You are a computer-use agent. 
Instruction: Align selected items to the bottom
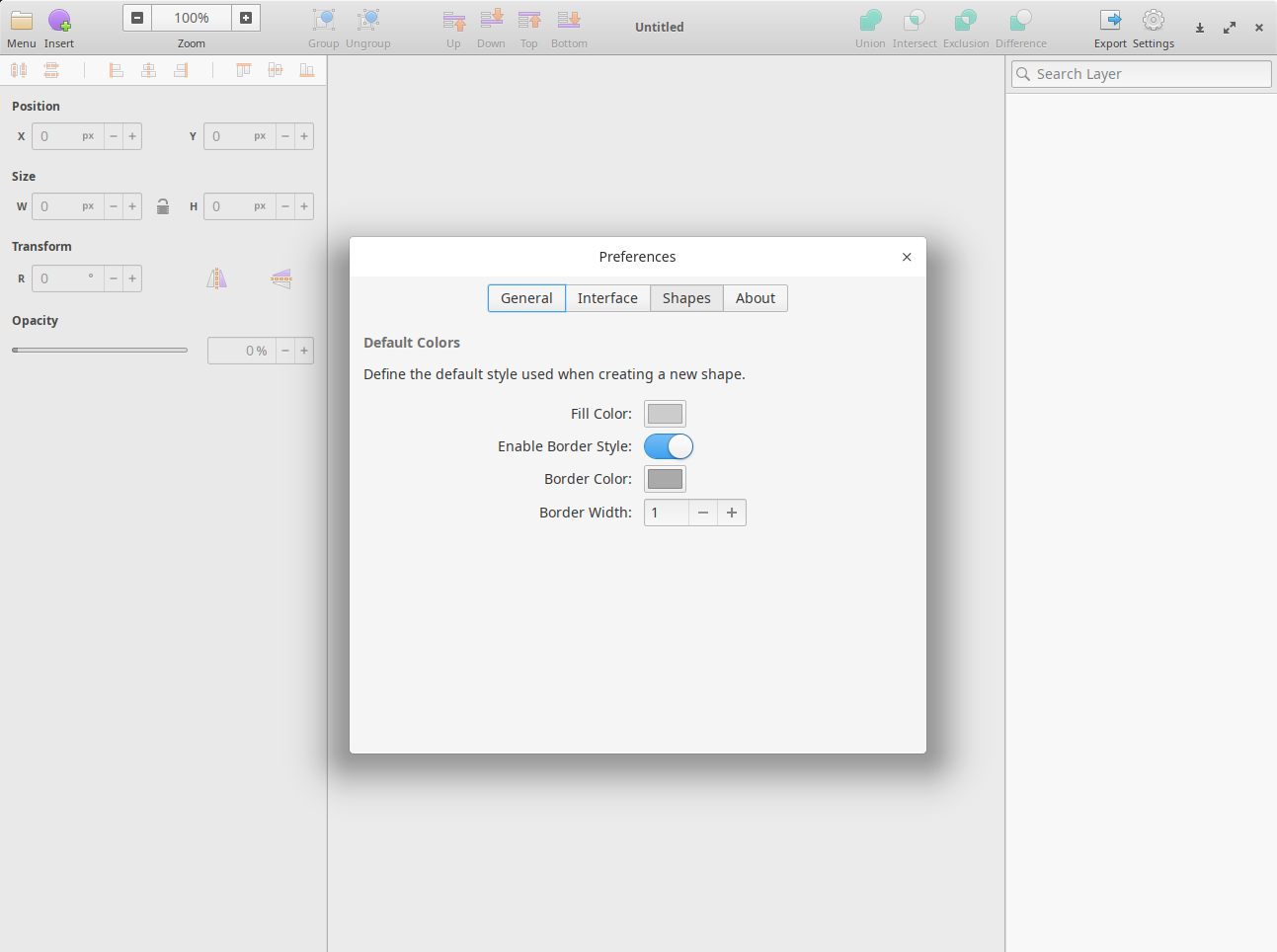[307, 70]
